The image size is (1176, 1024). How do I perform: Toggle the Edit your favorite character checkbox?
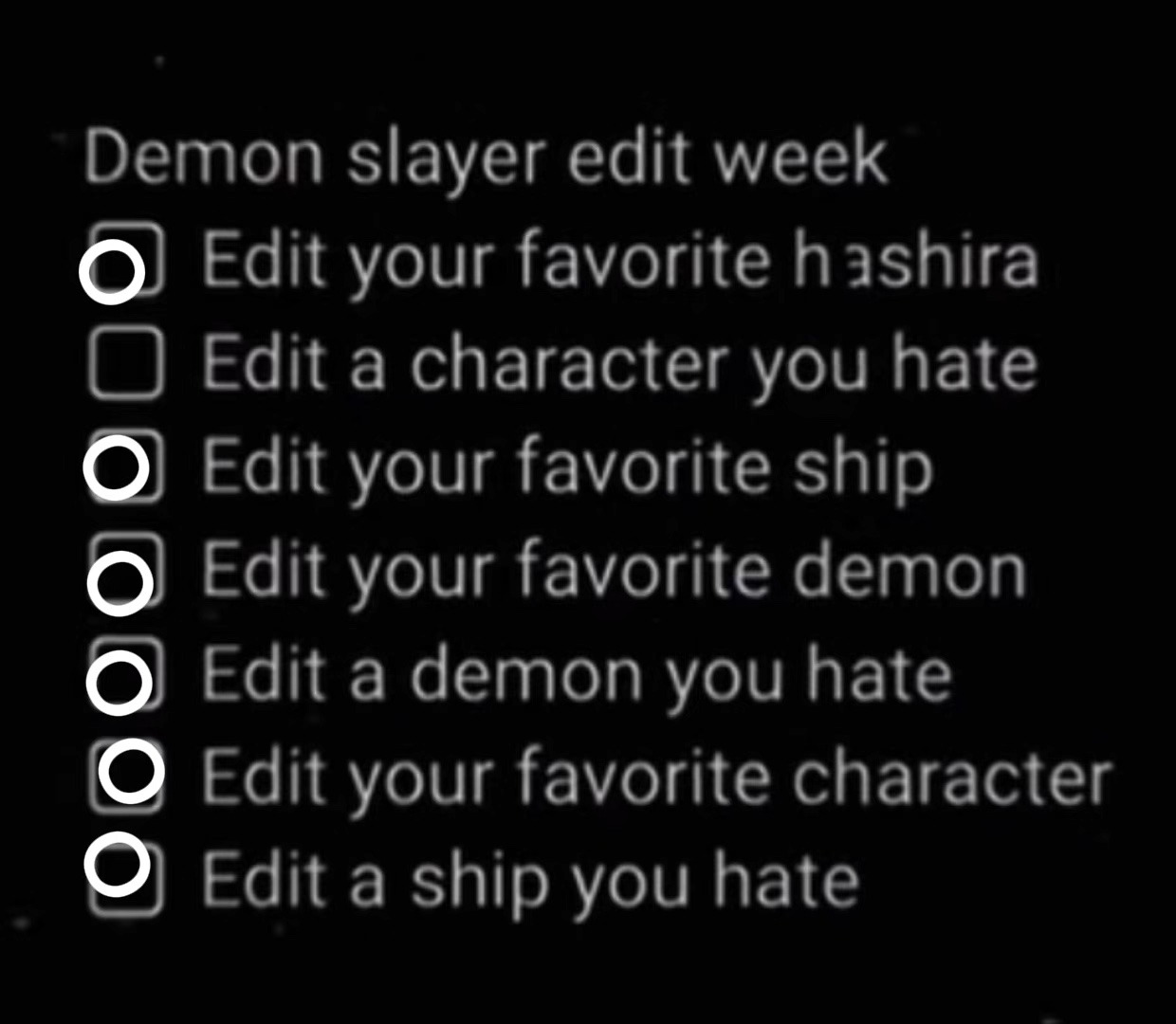click(126, 777)
